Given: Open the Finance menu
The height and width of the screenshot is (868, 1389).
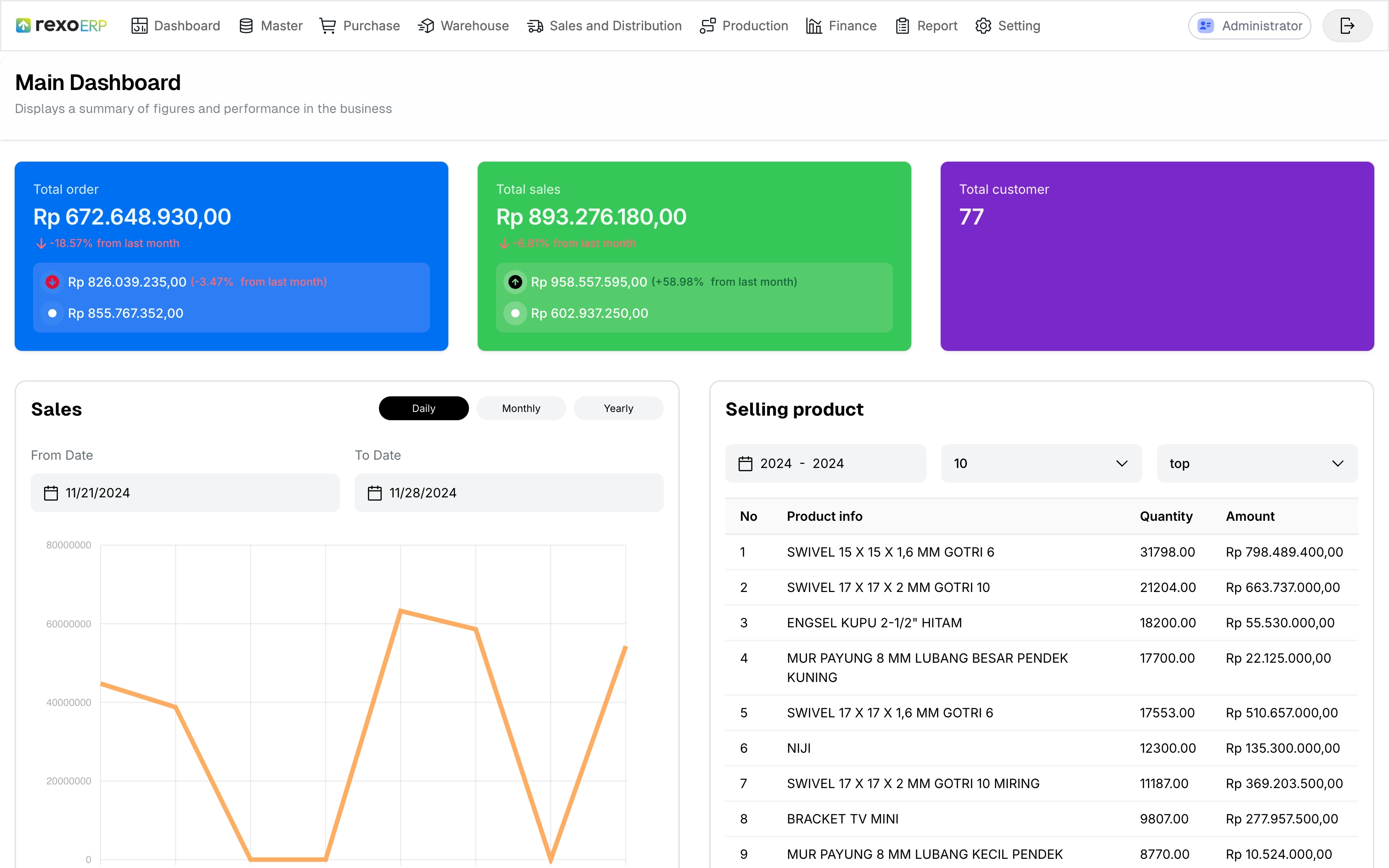Looking at the screenshot, I should (x=841, y=26).
